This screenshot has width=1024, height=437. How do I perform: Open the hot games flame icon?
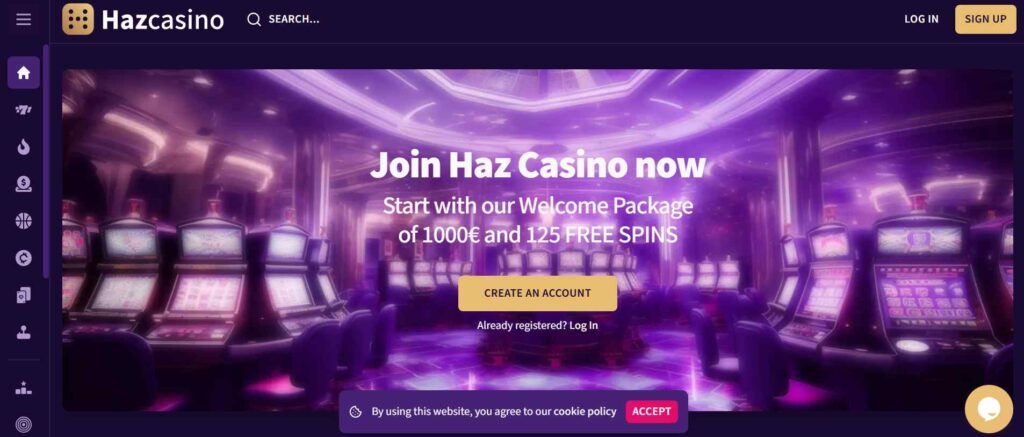click(24, 147)
